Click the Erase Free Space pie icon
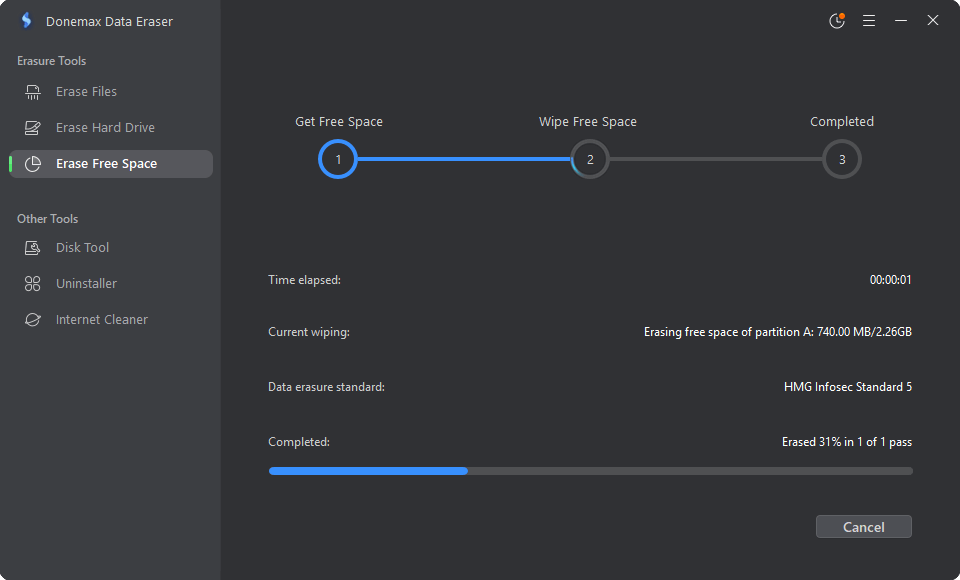Screen dimensions: 960x580 coord(32,164)
